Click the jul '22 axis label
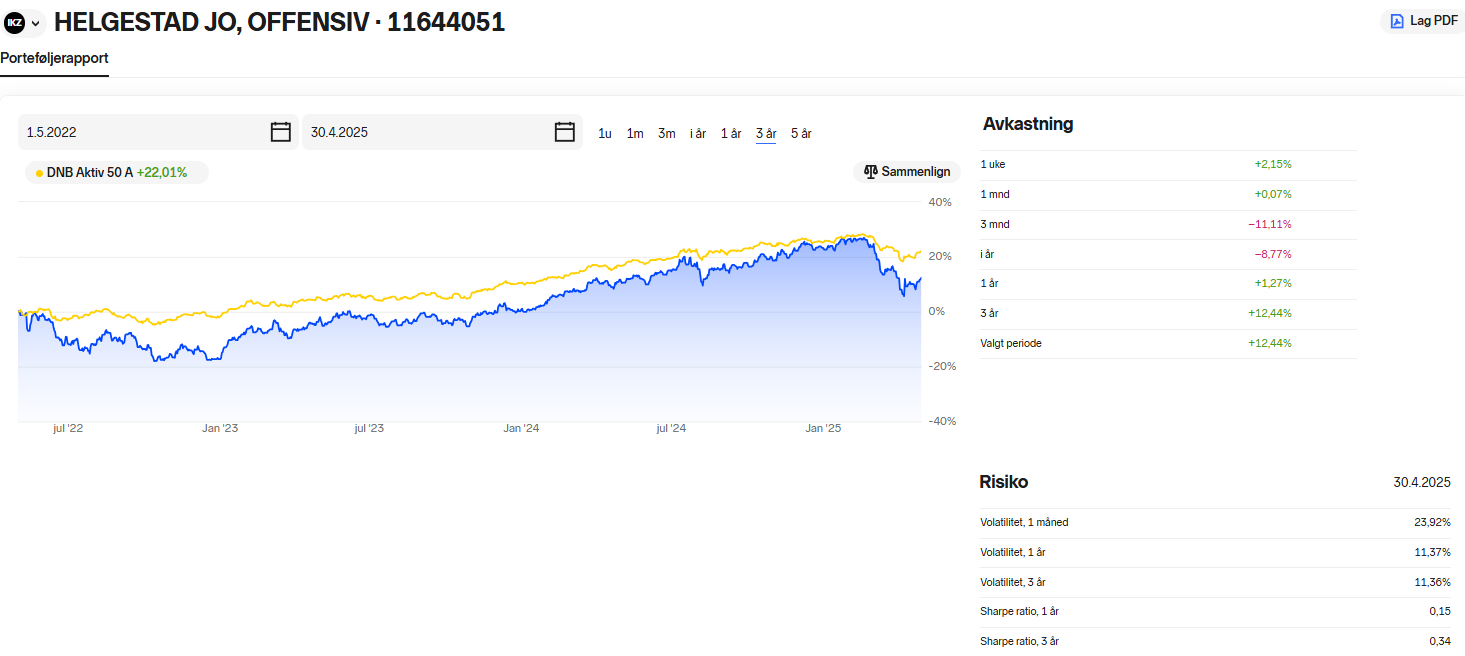Viewport: 1465px width, 656px height. 68,428
